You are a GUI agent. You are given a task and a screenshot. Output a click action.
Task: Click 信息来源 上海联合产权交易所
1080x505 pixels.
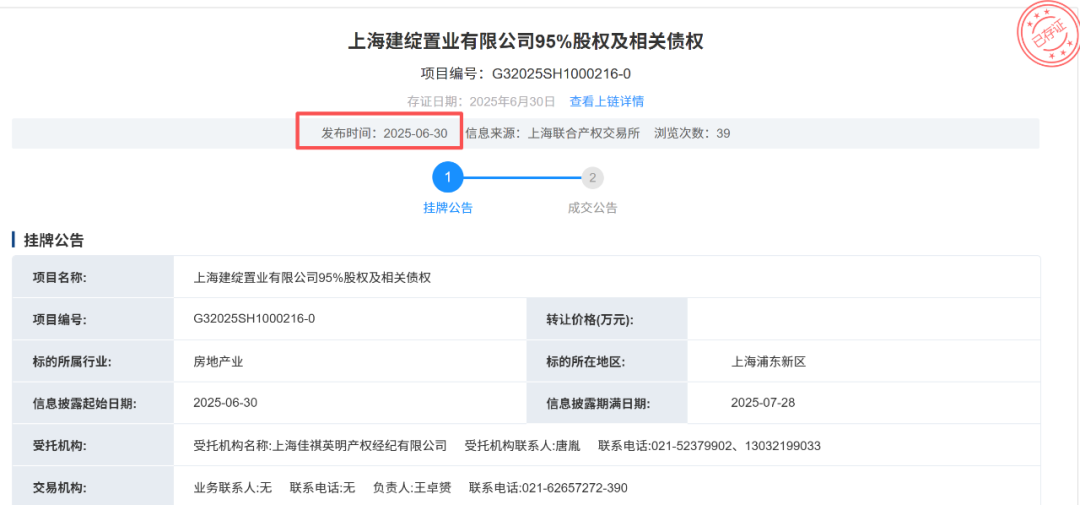tap(552, 133)
